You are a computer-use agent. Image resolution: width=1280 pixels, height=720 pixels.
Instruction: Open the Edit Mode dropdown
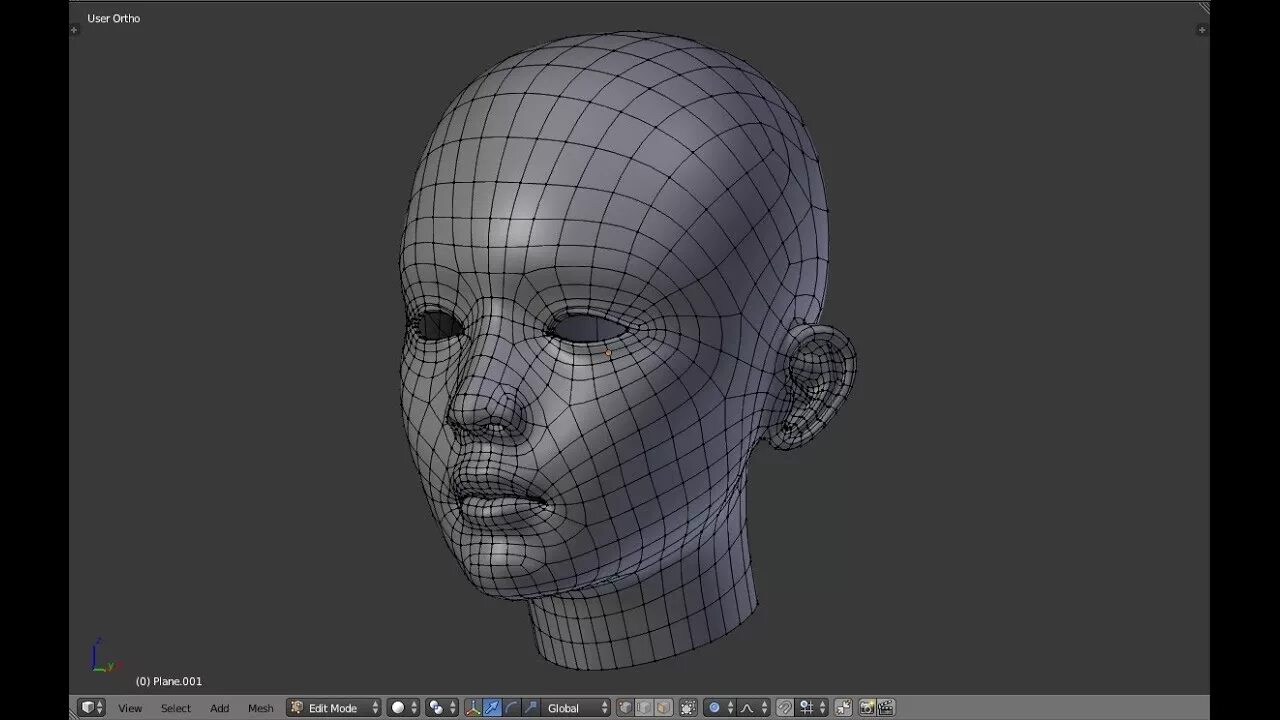point(334,708)
